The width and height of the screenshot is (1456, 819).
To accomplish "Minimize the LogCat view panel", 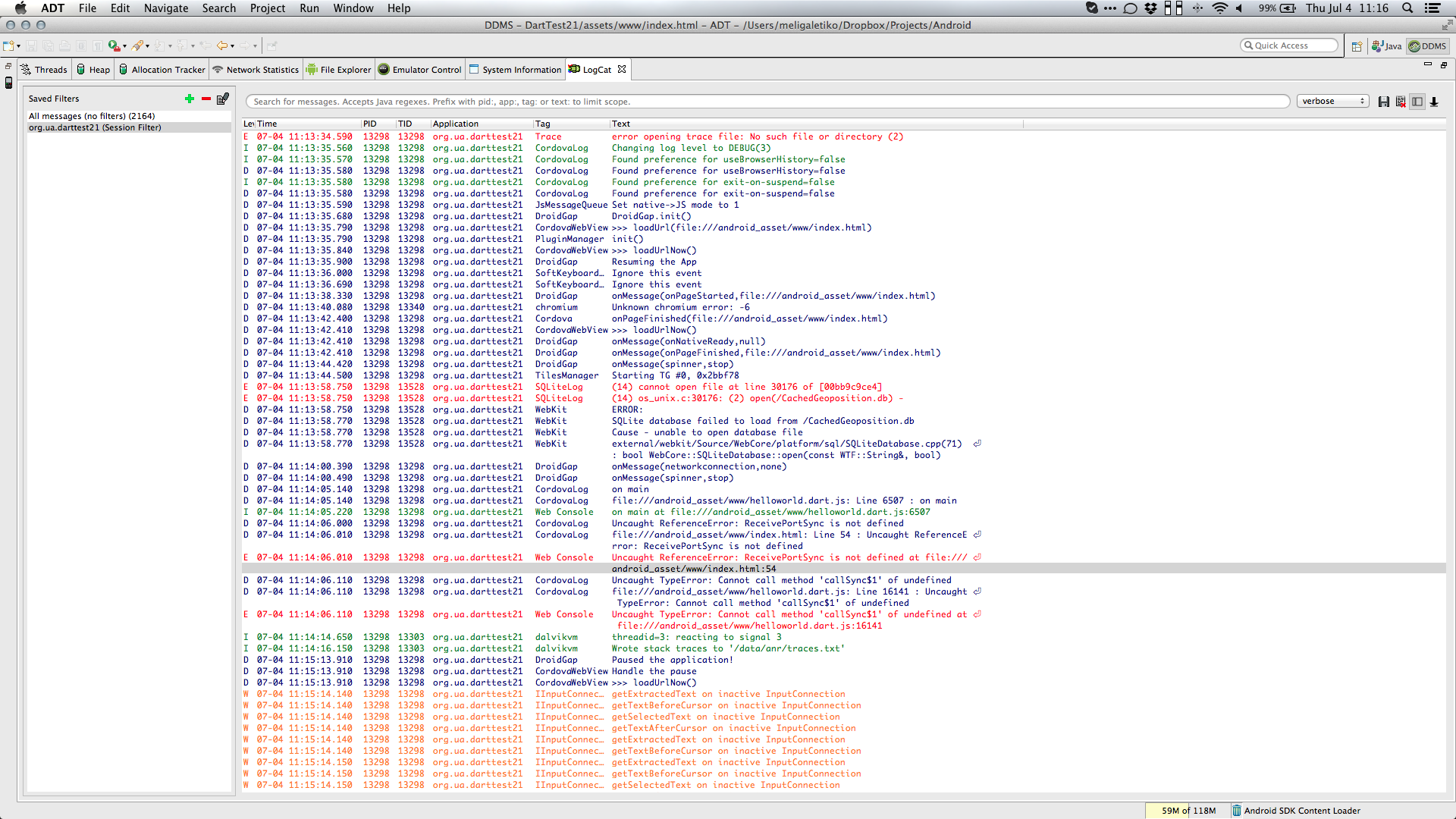I will (1428, 65).
